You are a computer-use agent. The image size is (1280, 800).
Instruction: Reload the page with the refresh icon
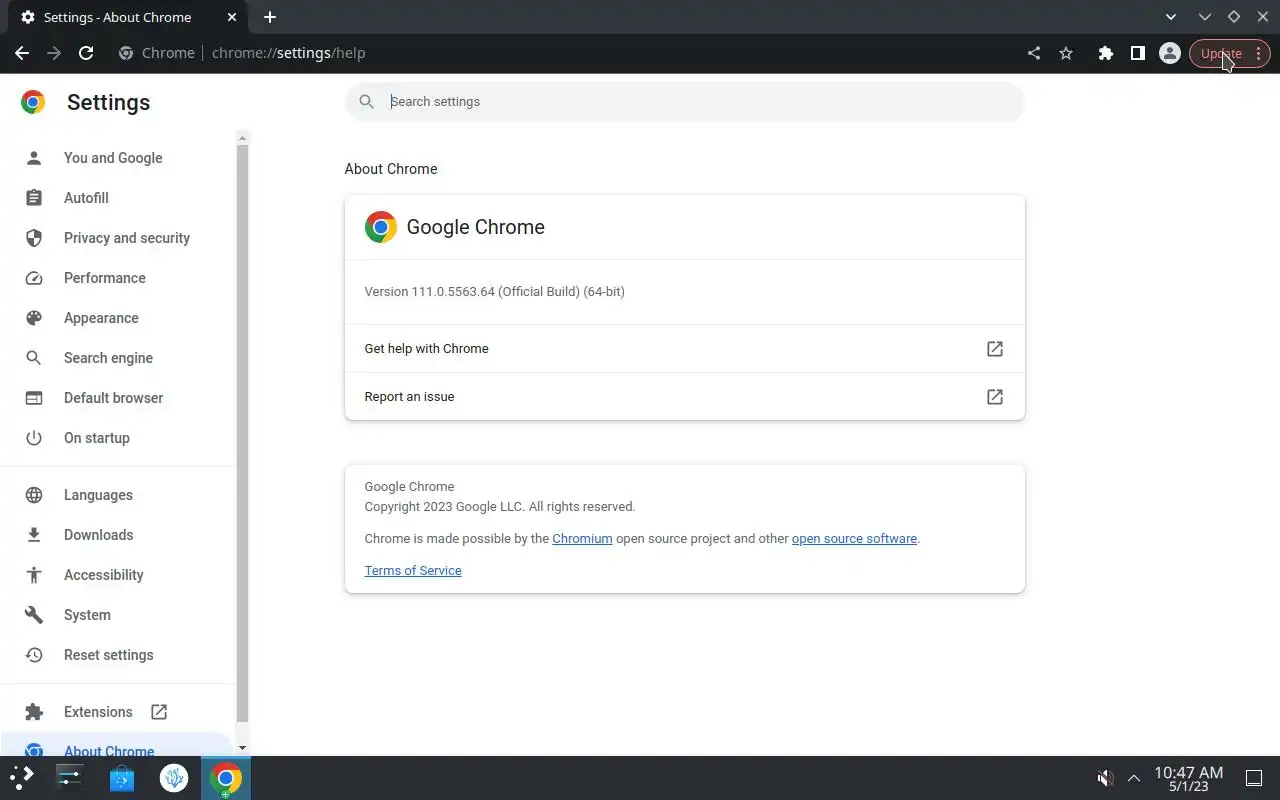coord(86,53)
